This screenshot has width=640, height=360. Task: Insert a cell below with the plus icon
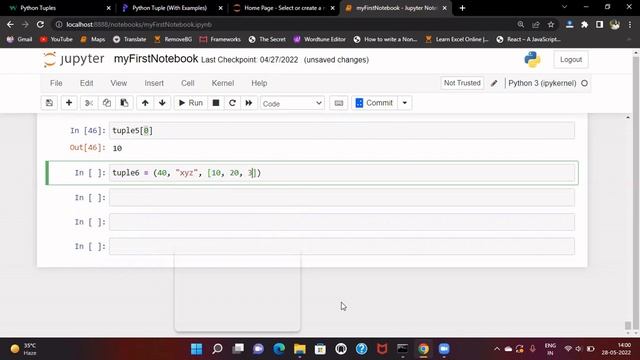click(x=69, y=103)
